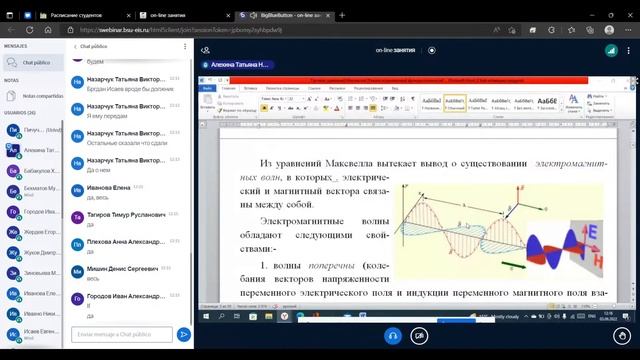The image size is (640, 360).
Task: Click Найти in Word editing group
Action: [x=596, y=96]
